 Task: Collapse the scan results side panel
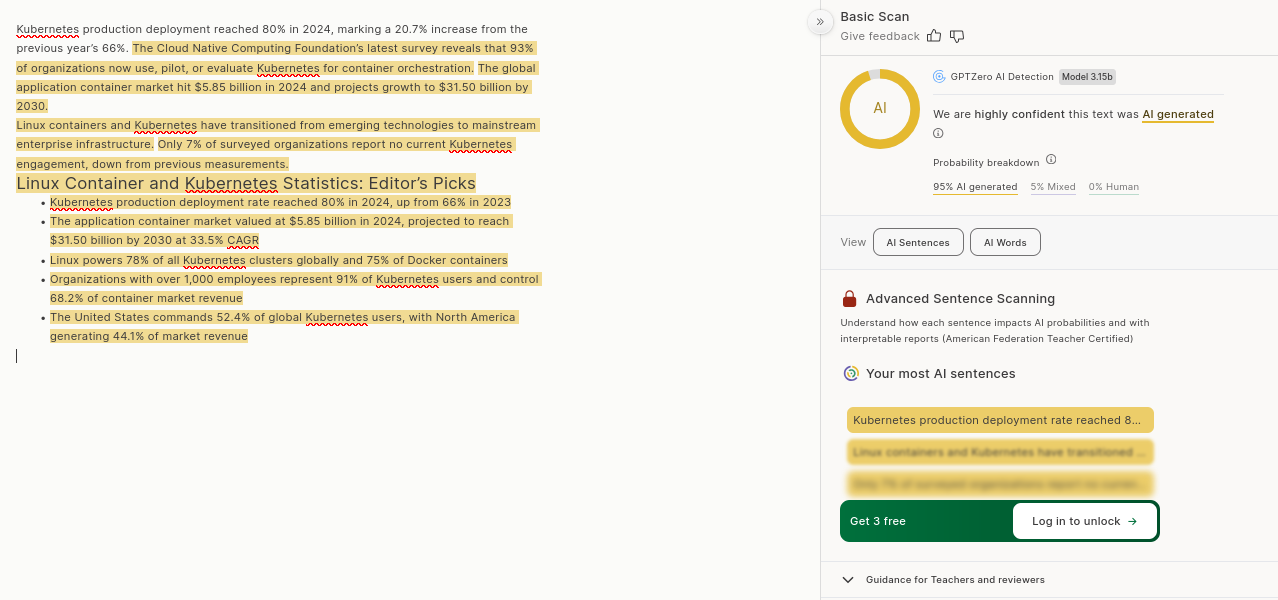[820, 22]
